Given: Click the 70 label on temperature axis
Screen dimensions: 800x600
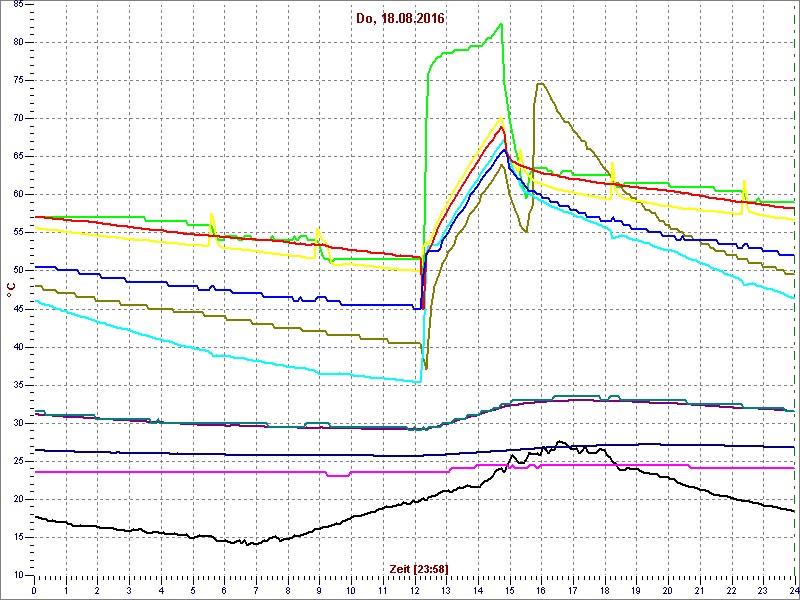Looking at the screenshot, I should coord(17,118).
